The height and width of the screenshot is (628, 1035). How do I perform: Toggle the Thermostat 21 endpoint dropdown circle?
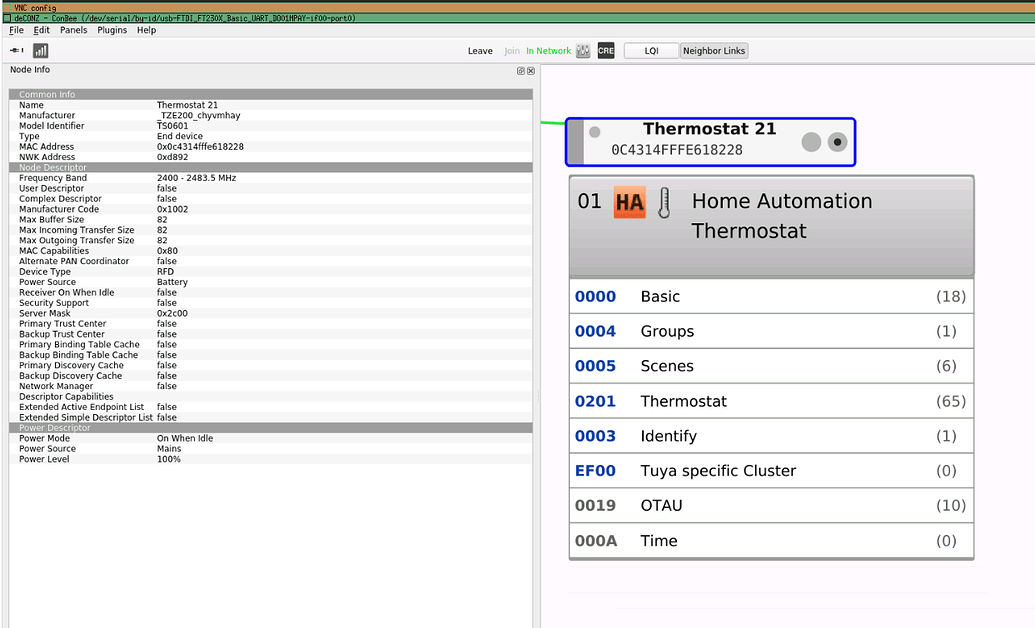coord(837,142)
